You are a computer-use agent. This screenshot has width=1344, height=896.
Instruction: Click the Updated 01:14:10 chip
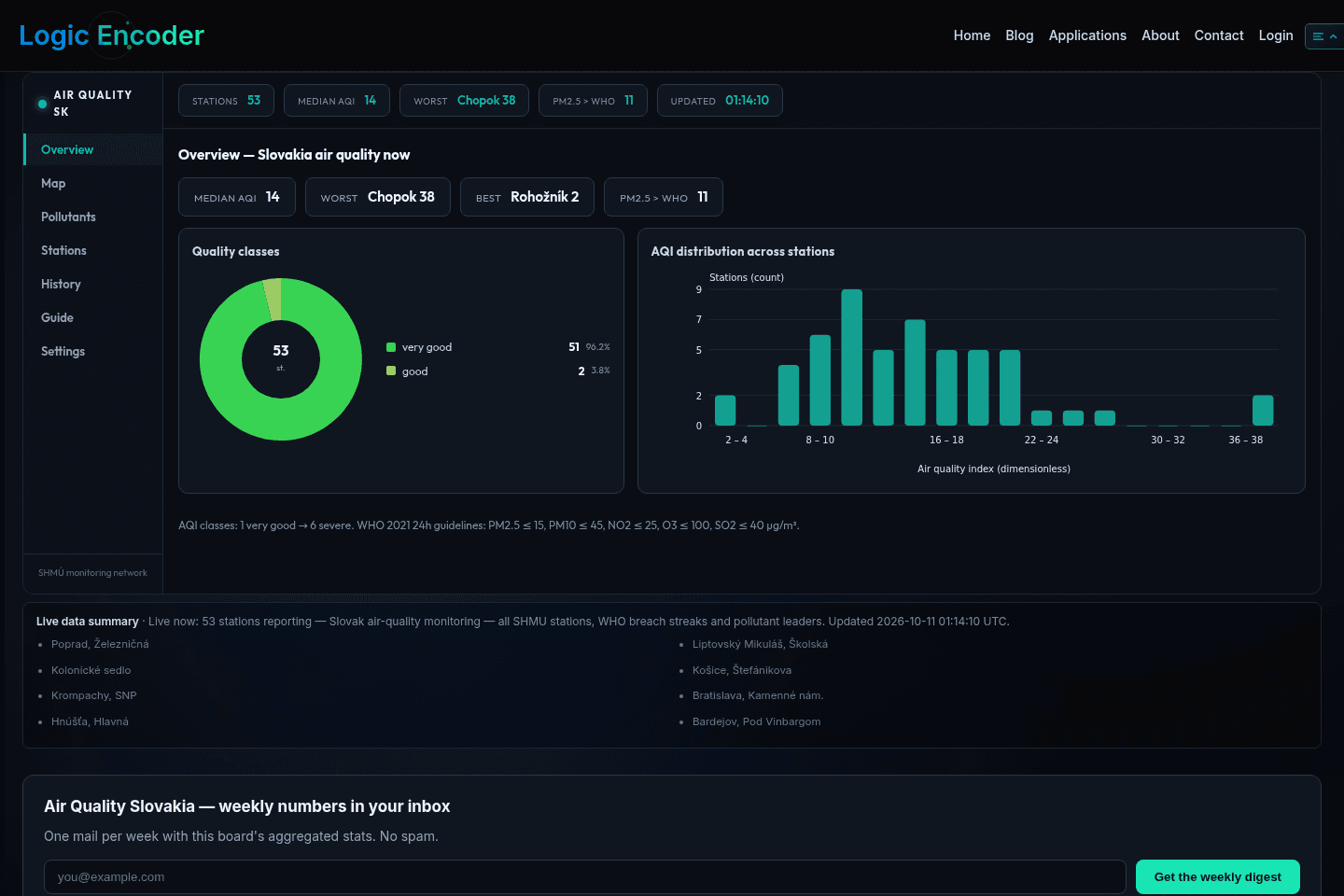[720, 101]
